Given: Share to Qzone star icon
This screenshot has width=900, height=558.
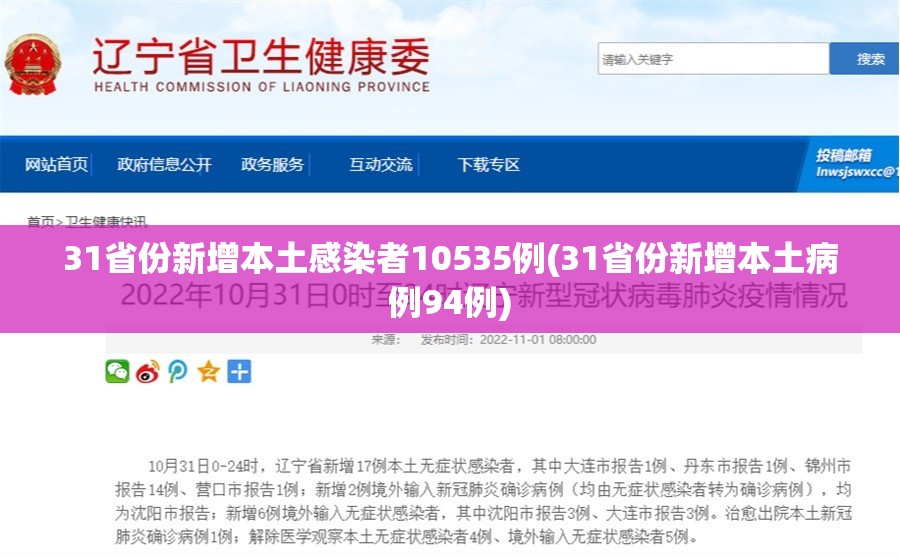Looking at the screenshot, I should 208,371.
